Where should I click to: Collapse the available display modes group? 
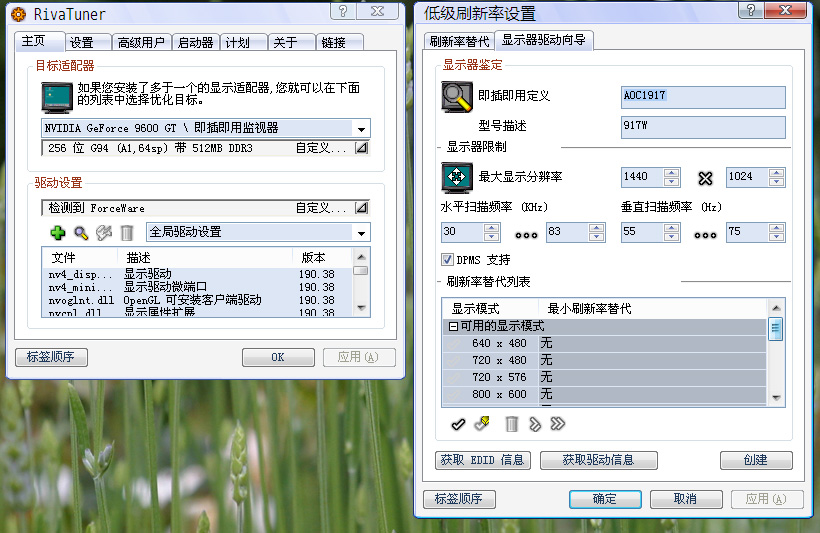click(453, 326)
